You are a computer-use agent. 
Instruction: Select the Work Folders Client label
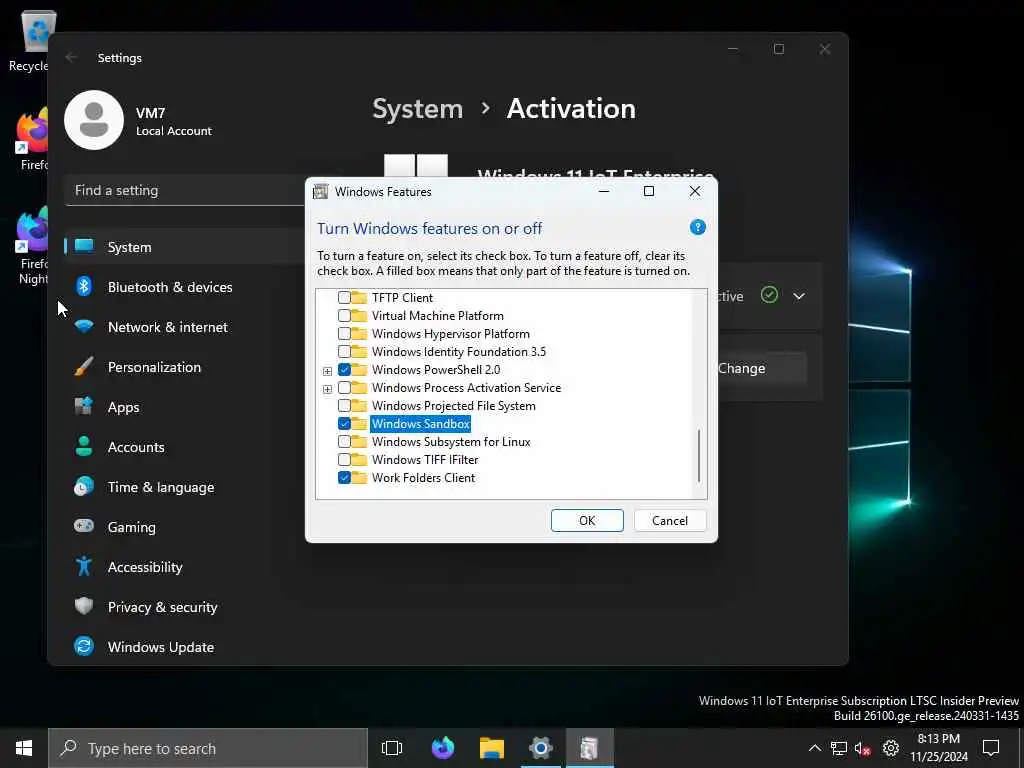423,477
